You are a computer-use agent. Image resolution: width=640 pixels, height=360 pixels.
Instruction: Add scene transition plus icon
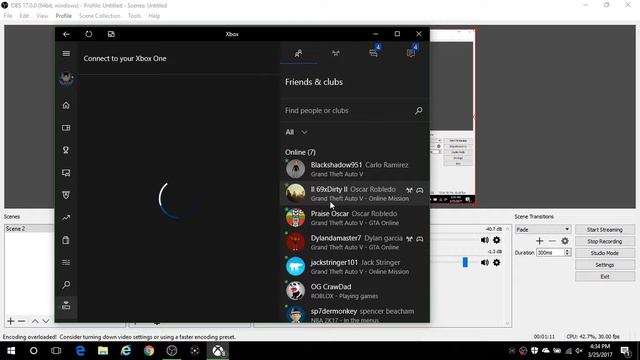[x=540, y=241]
